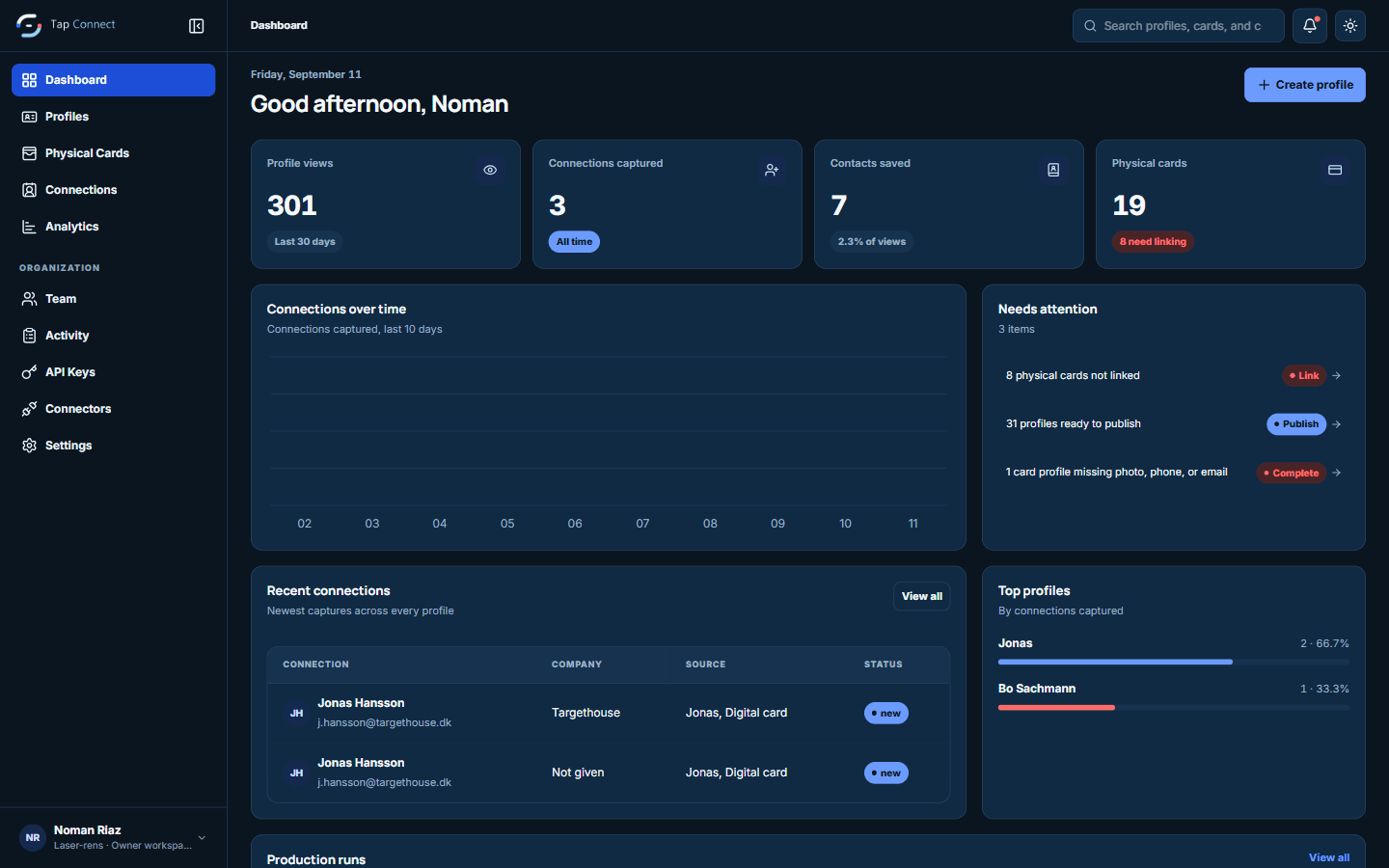The height and width of the screenshot is (868, 1389).
Task: Click the contact book icon on Contacts saved card
Action: 1053,170
